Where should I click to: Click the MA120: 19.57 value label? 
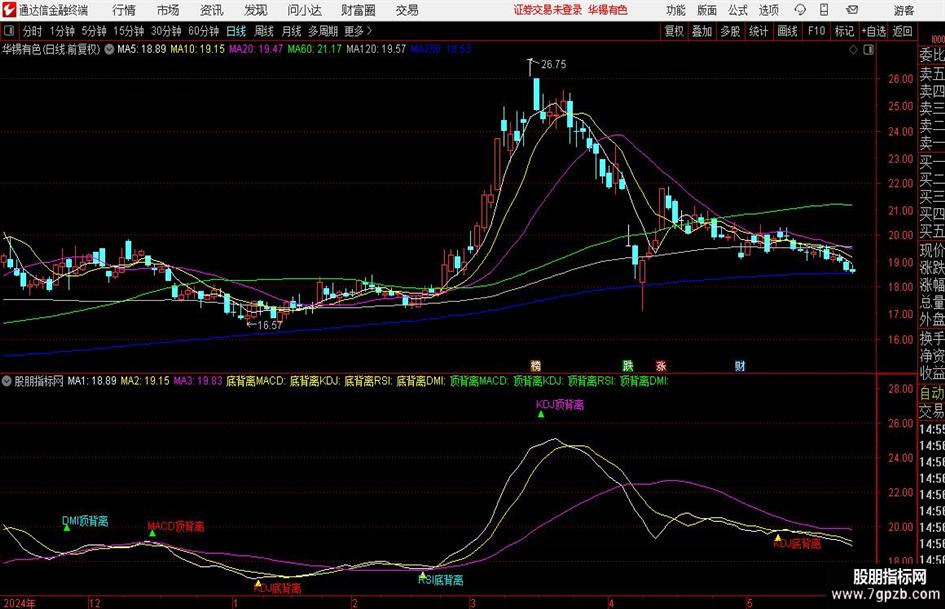point(376,49)
